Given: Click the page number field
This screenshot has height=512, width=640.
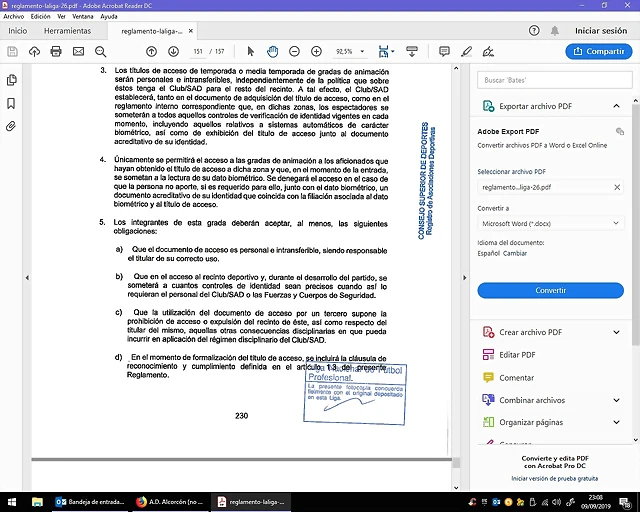Looking at the screenshot, I should (x=198, y=51).
